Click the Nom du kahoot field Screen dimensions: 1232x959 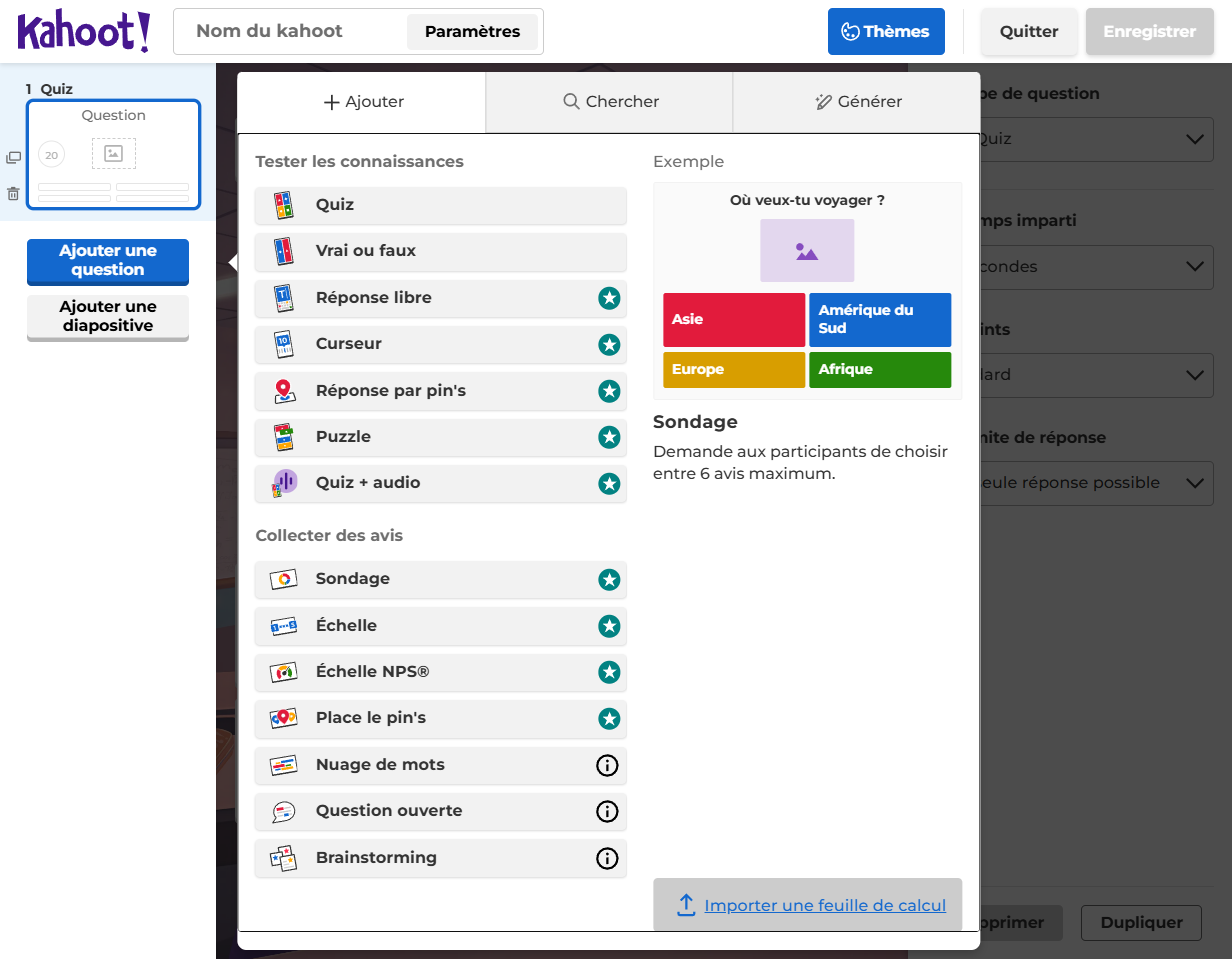(x=290, y=32)
